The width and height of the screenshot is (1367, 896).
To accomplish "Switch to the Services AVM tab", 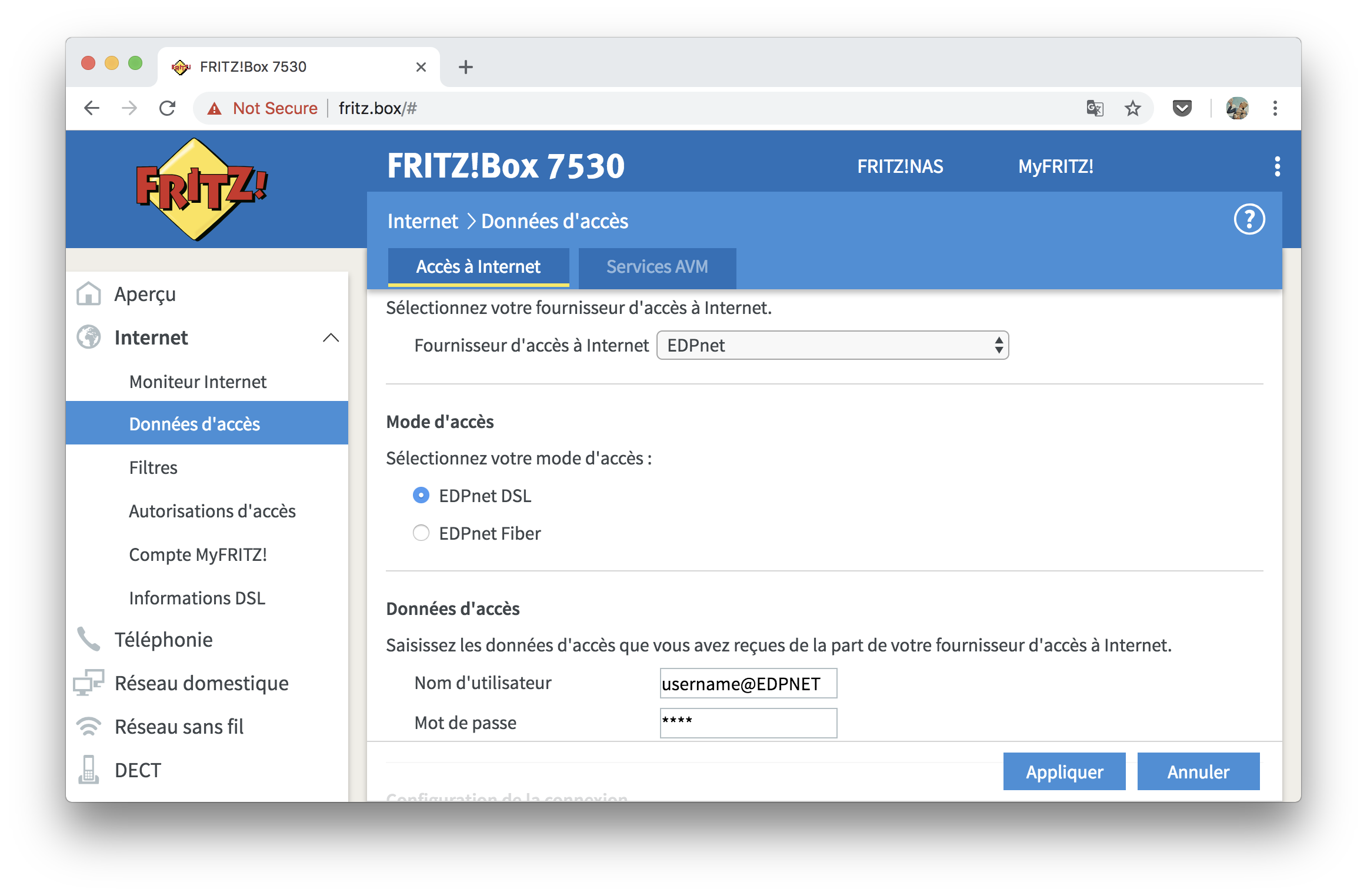I will click(x=657, y=267).
